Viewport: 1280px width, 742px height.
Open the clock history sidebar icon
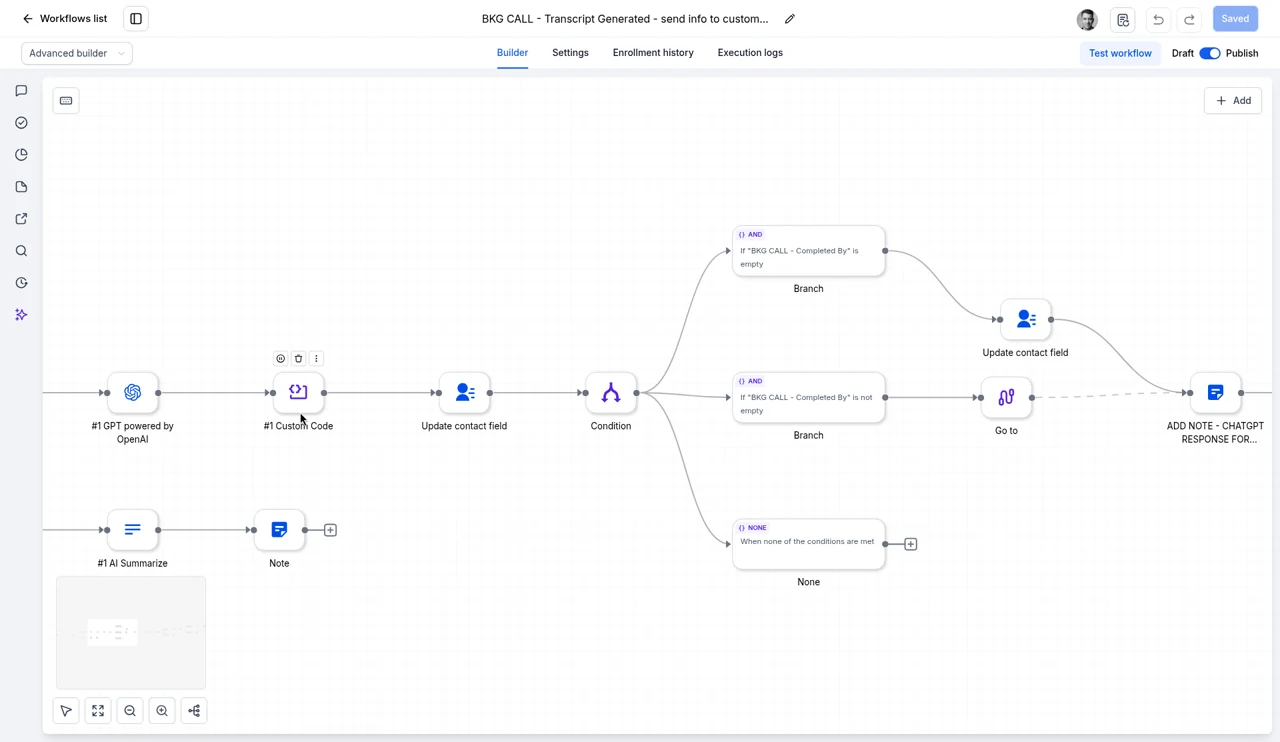tap(21, 283)
